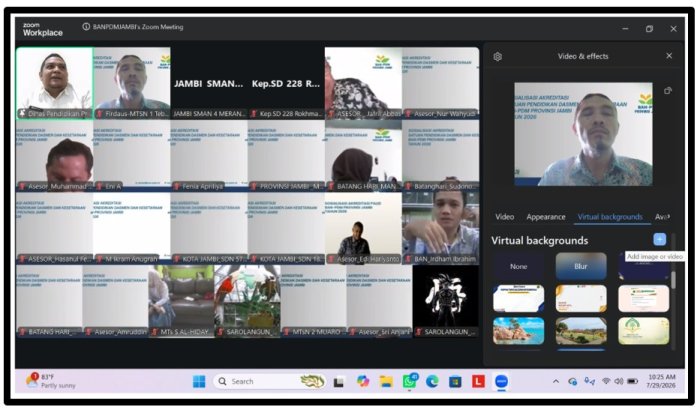Choose white background with orange corner accents
The width and height of the screenshot is (700, 410).
click(x=581, y=298)
